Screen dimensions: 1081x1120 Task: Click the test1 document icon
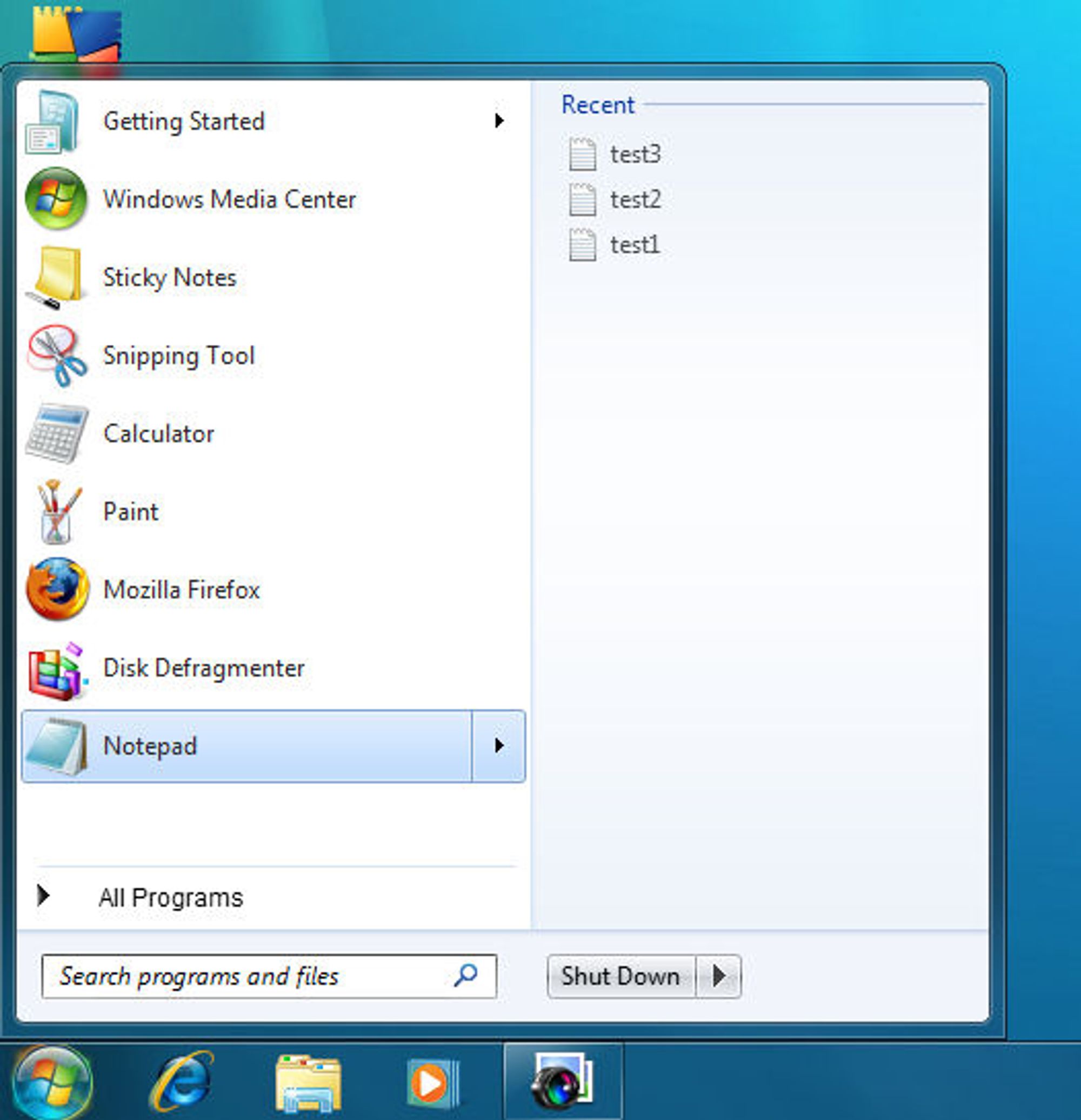pos(582,245)
